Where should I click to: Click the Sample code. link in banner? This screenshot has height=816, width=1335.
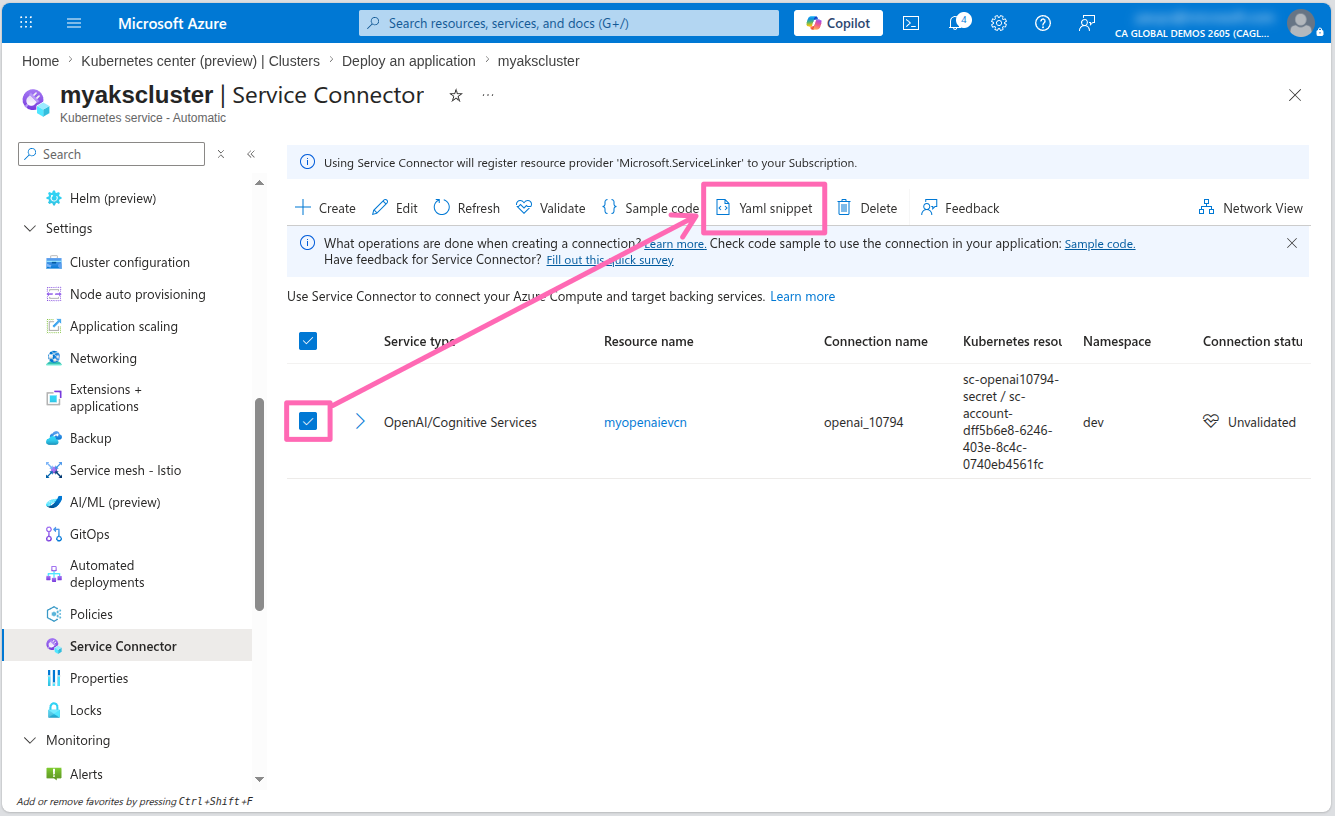pyautogui.click(x=1100, y=244)
